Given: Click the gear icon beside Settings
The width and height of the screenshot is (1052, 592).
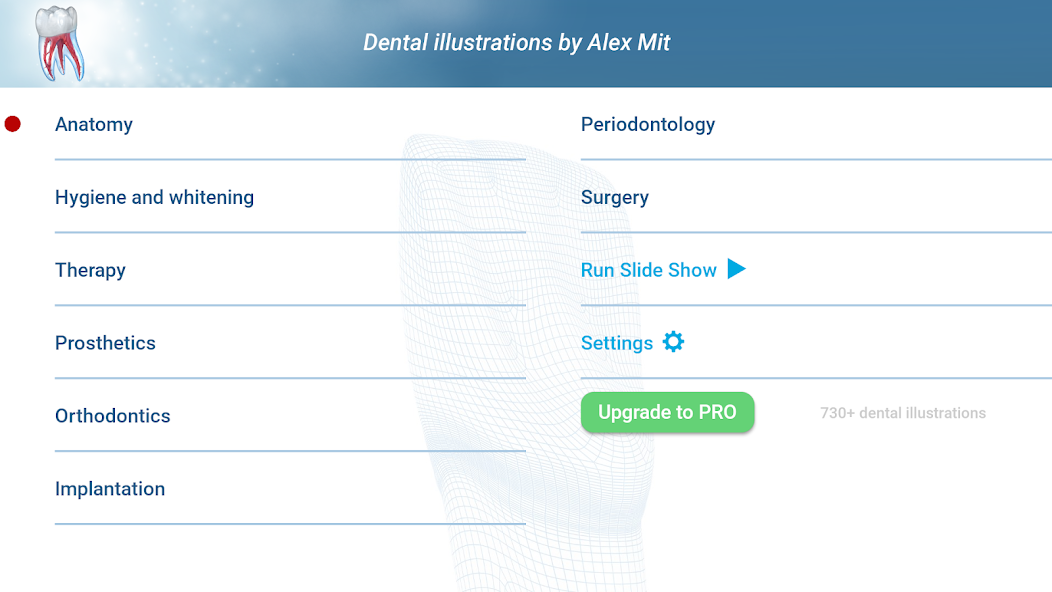Looking at the screenshot, I should [673, 342].
